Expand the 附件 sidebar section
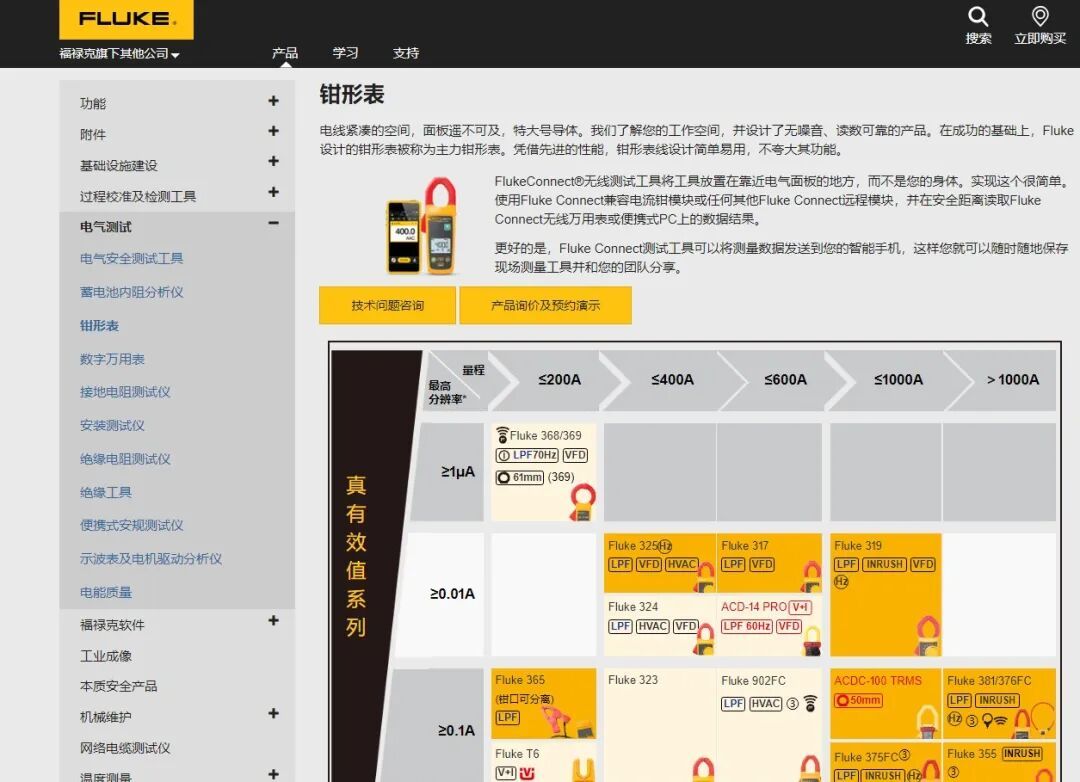Viewport: 1080px width, 782px height. [x=273, y=131]
